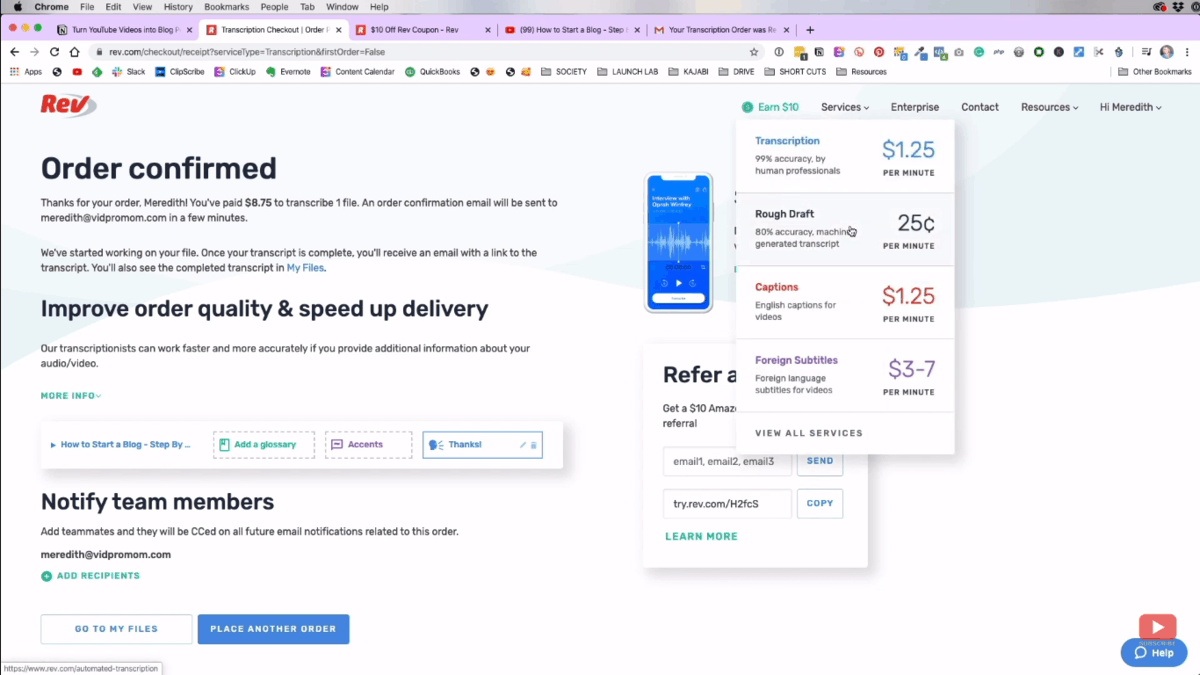Open the Hi Meredith account dropdown
1200x675 pixels.
click(x=1131, y=107)
